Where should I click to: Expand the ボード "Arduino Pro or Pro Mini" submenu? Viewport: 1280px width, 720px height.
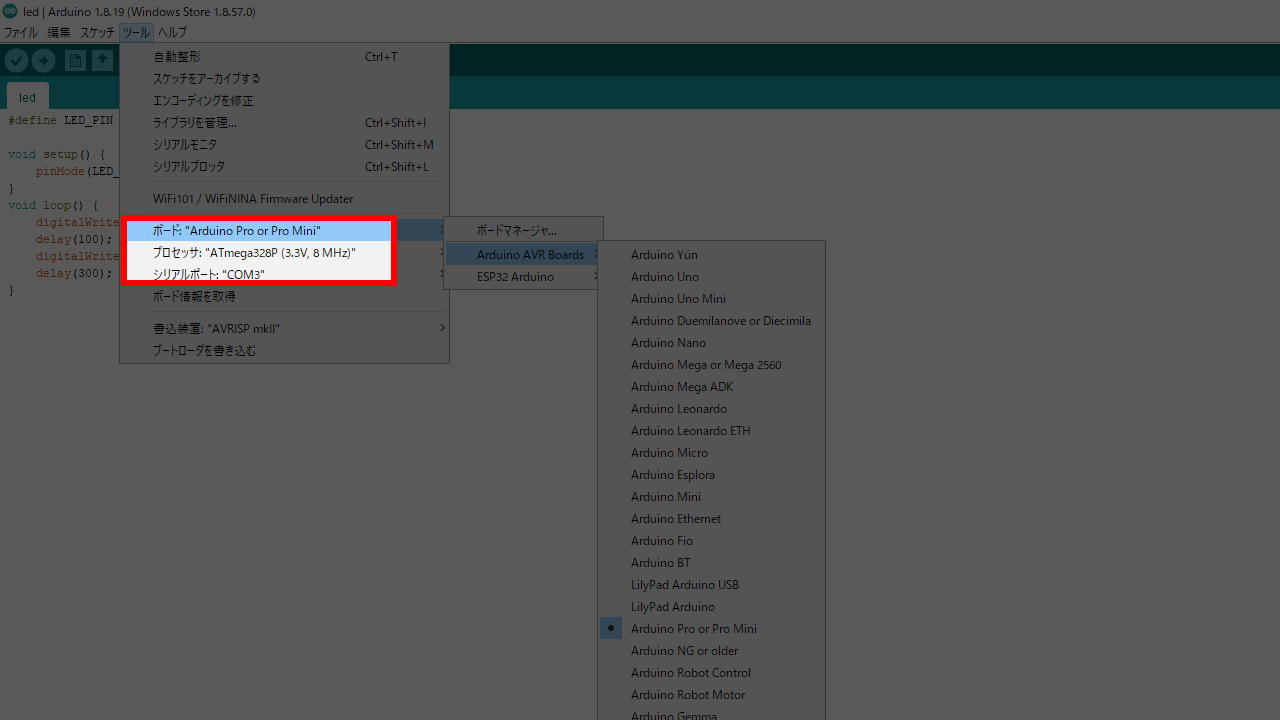pyautogui.click(x=258, y=231)
